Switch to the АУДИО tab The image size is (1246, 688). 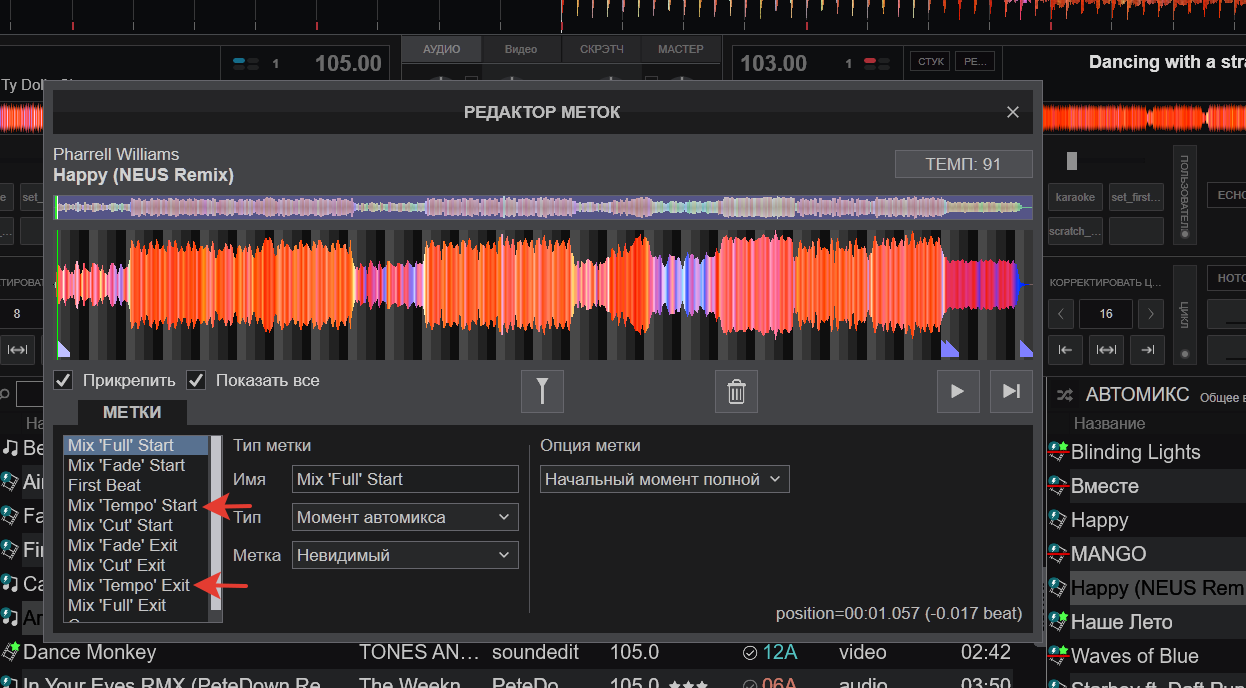(x=441, y=49)
